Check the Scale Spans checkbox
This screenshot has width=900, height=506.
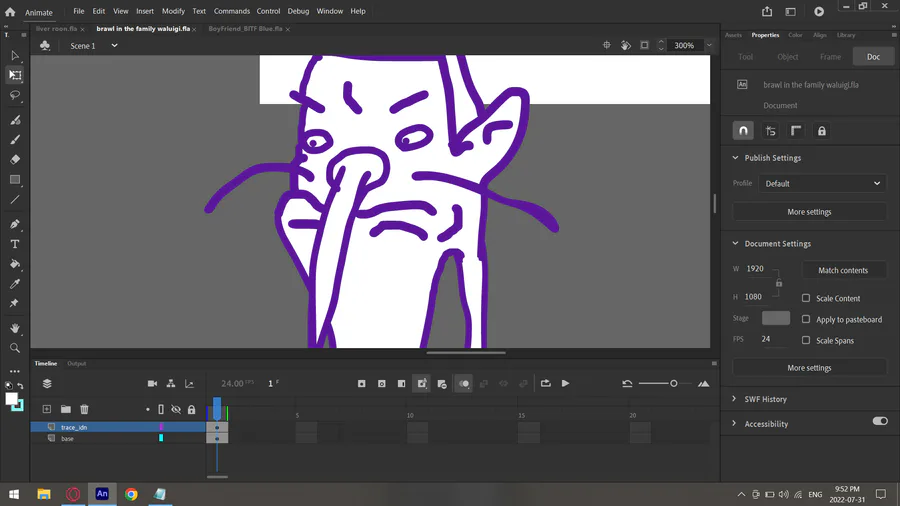click(806, 340)
